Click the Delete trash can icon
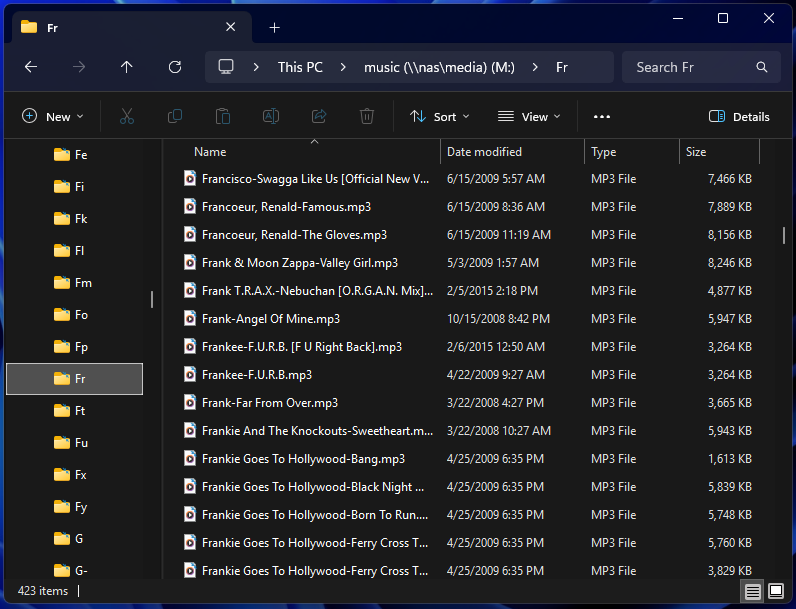 [x=367, y=116]
